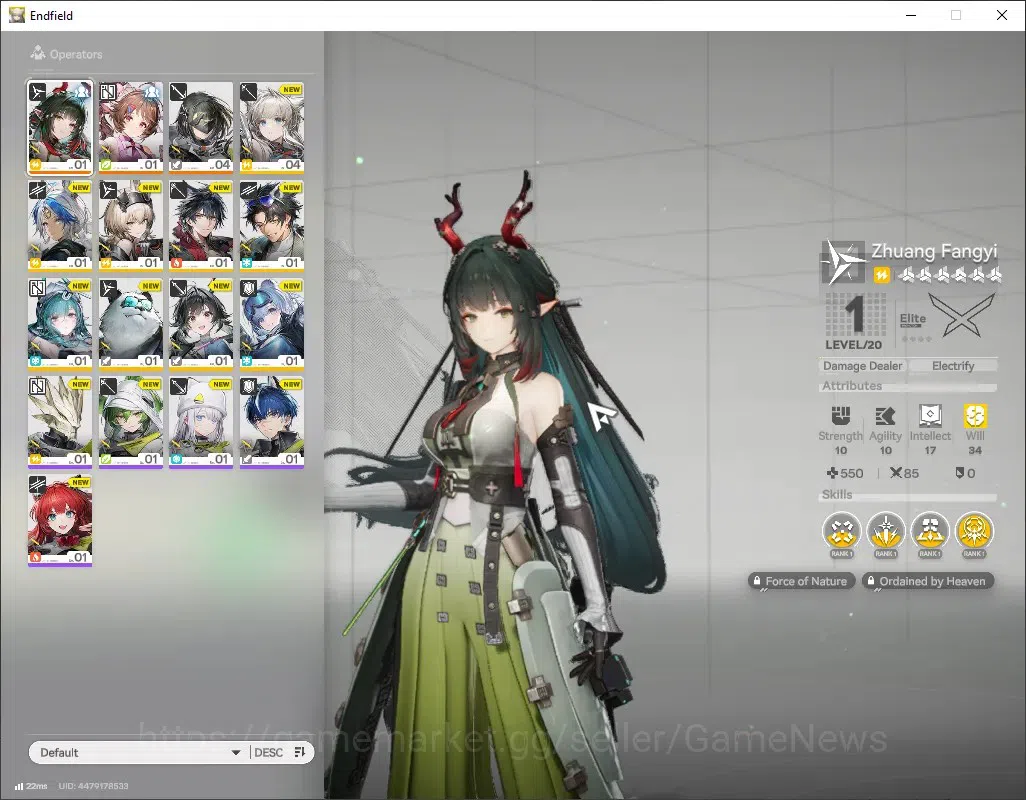Click the Operators header icon

(38, 53)
